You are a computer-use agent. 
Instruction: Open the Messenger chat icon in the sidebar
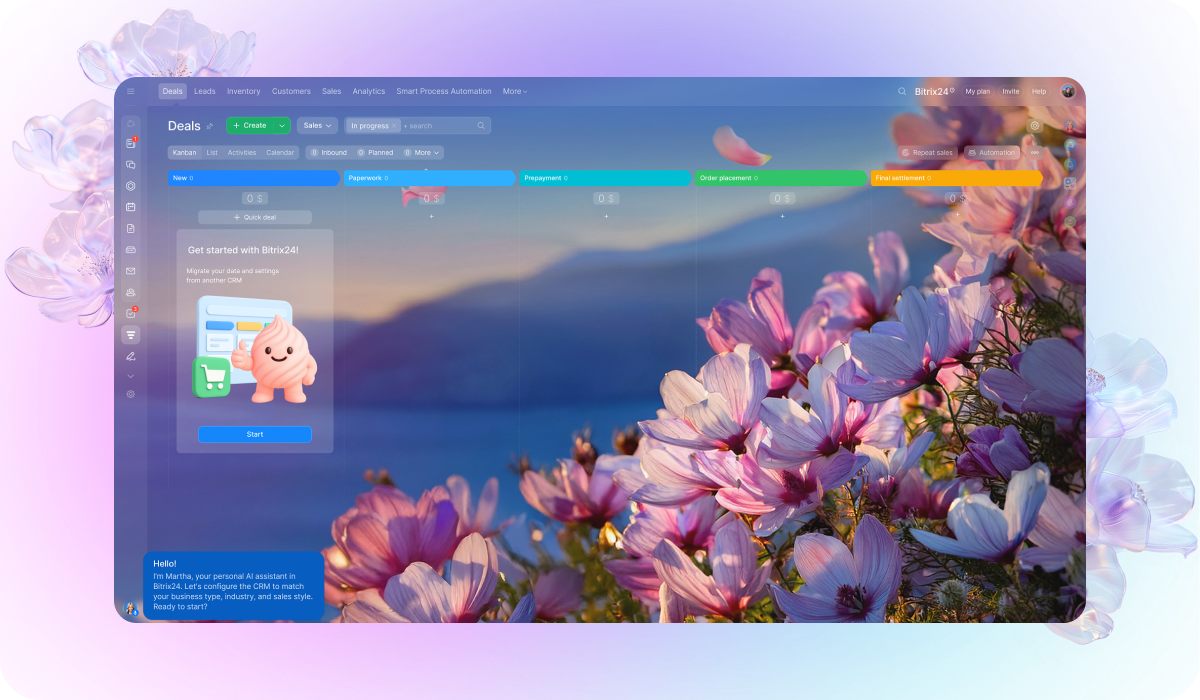click(130, 165)
